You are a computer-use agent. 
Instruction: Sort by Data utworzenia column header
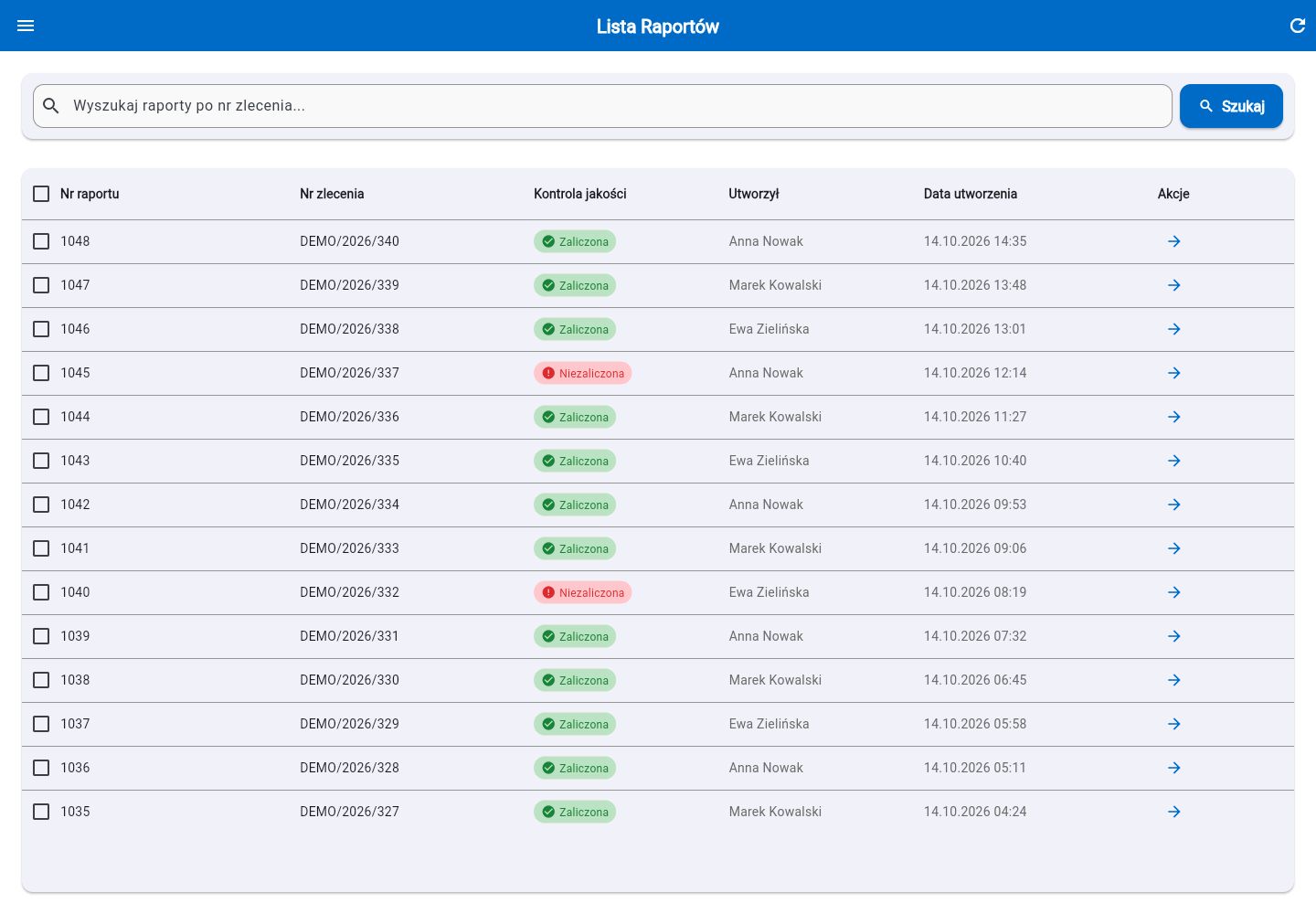[x=971, y=194]
